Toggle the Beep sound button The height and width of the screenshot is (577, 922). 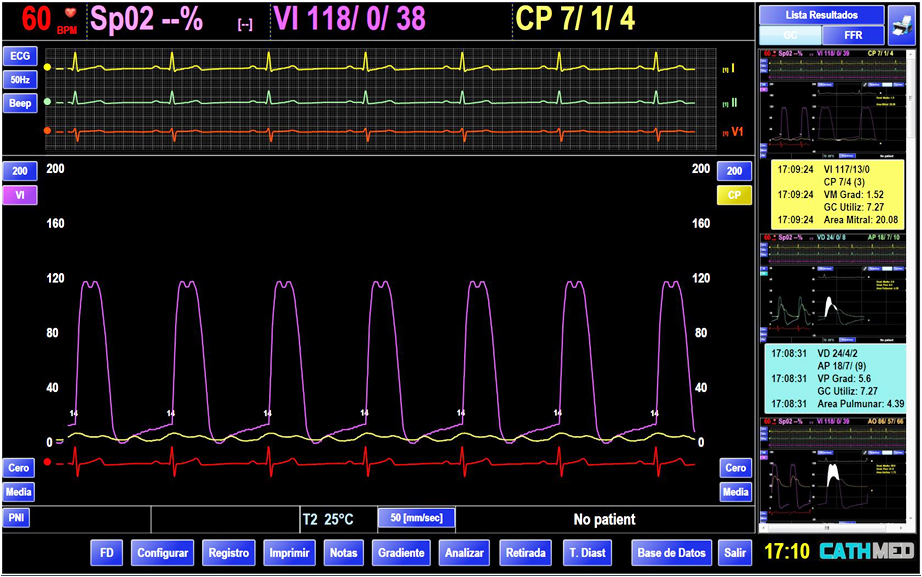[20, 103]
